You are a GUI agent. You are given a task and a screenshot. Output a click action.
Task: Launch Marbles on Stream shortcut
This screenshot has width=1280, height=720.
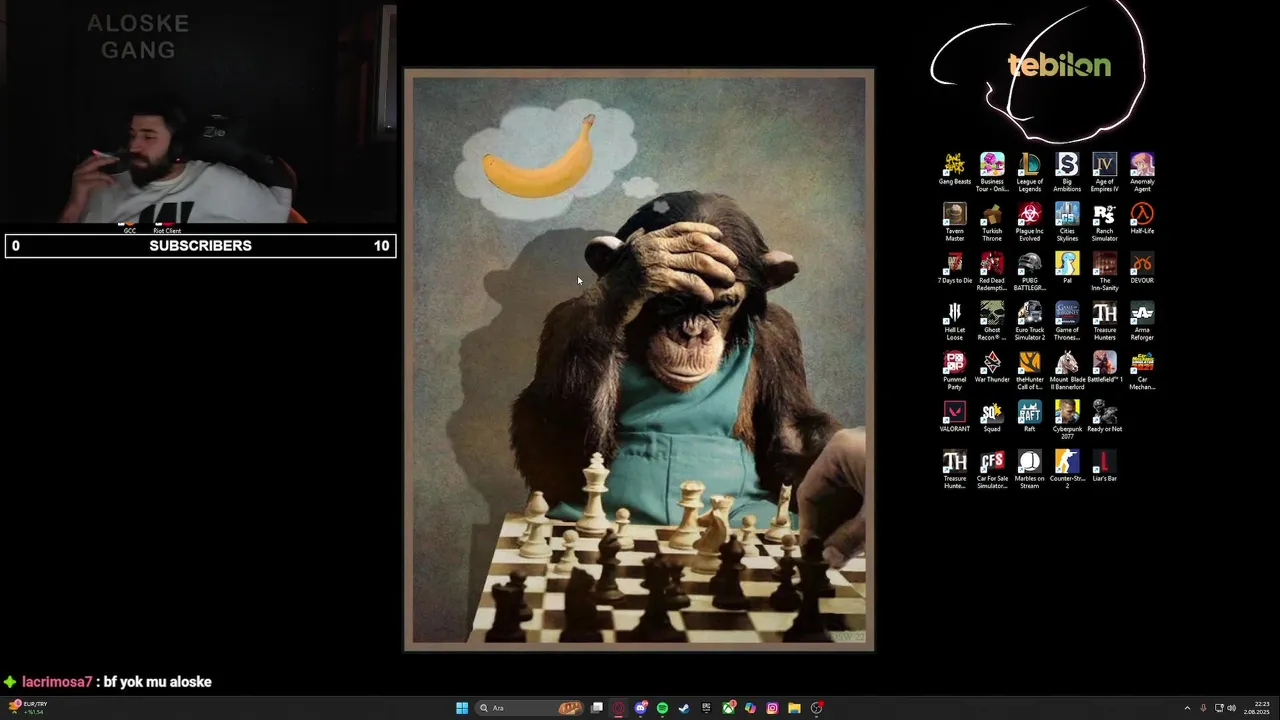[1029, 469]
